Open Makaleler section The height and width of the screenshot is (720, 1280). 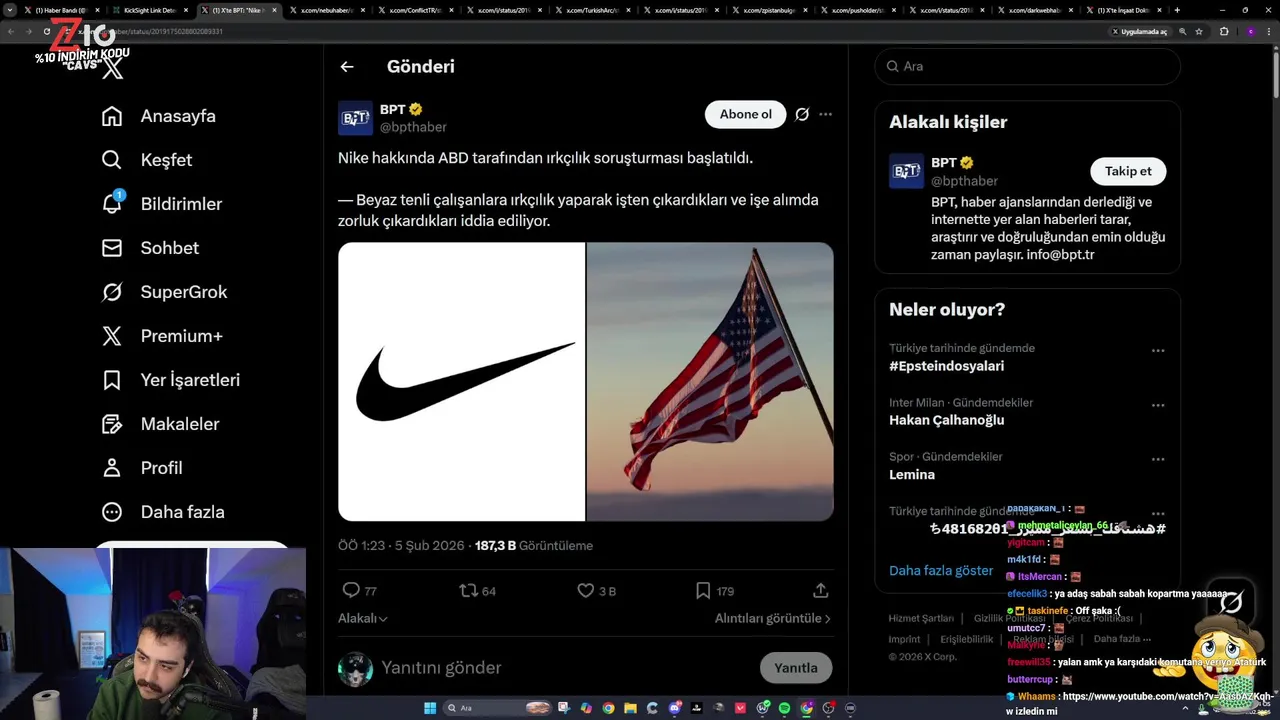tap(160, 424)
